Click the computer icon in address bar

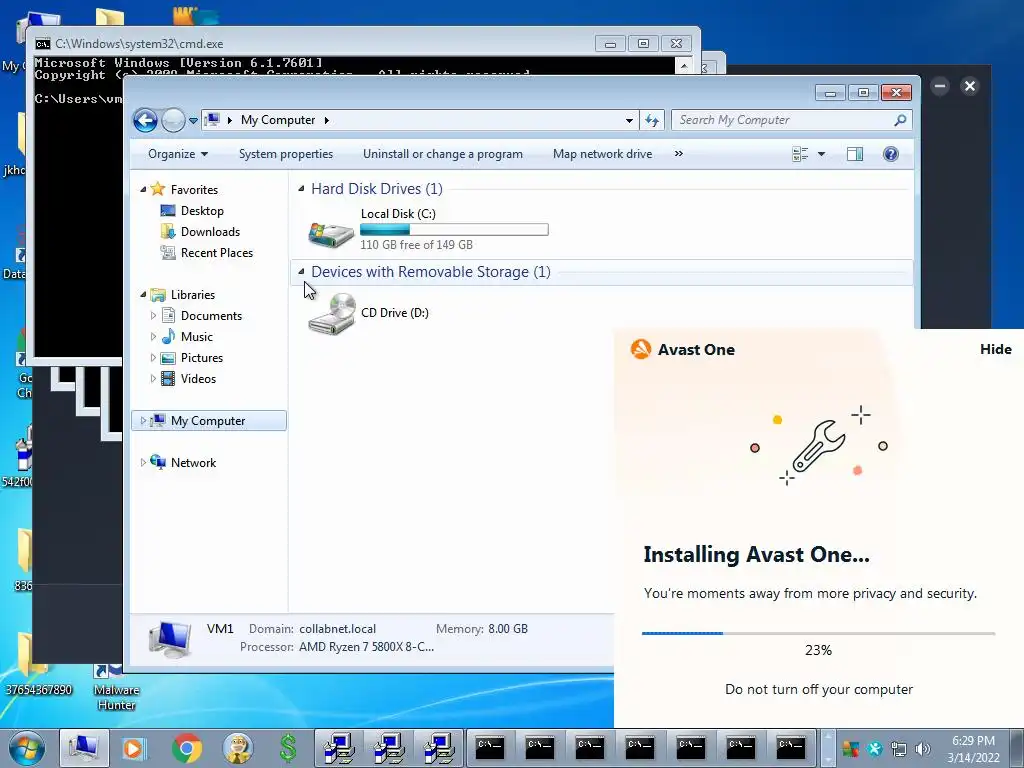(212, 120)
